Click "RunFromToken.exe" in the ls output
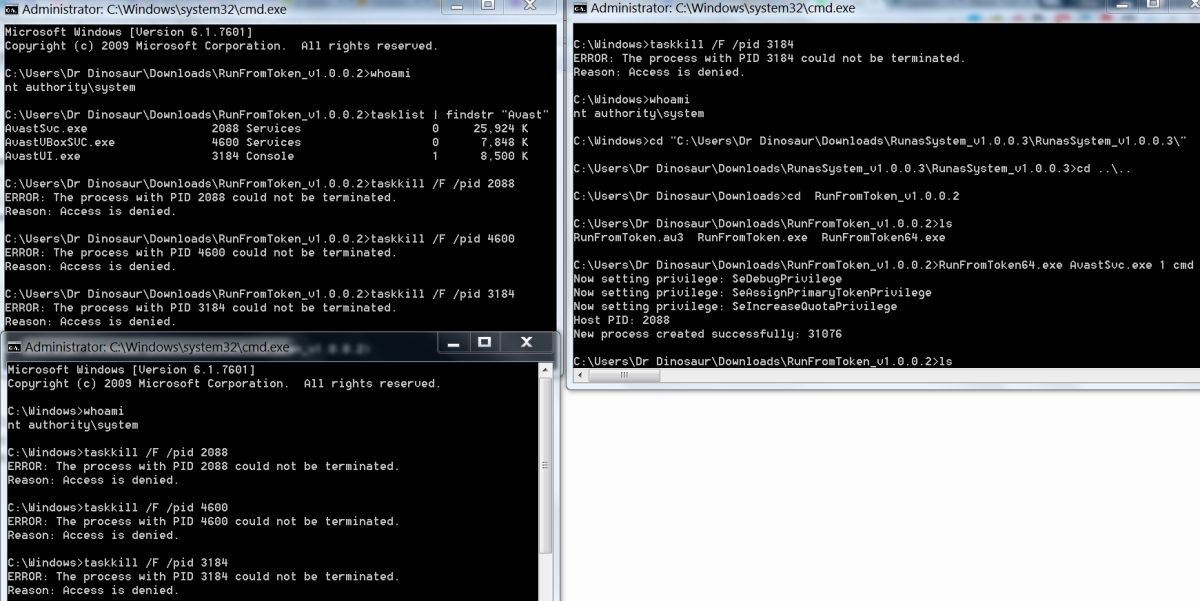 pyautogui.click(x=752, y=238)
